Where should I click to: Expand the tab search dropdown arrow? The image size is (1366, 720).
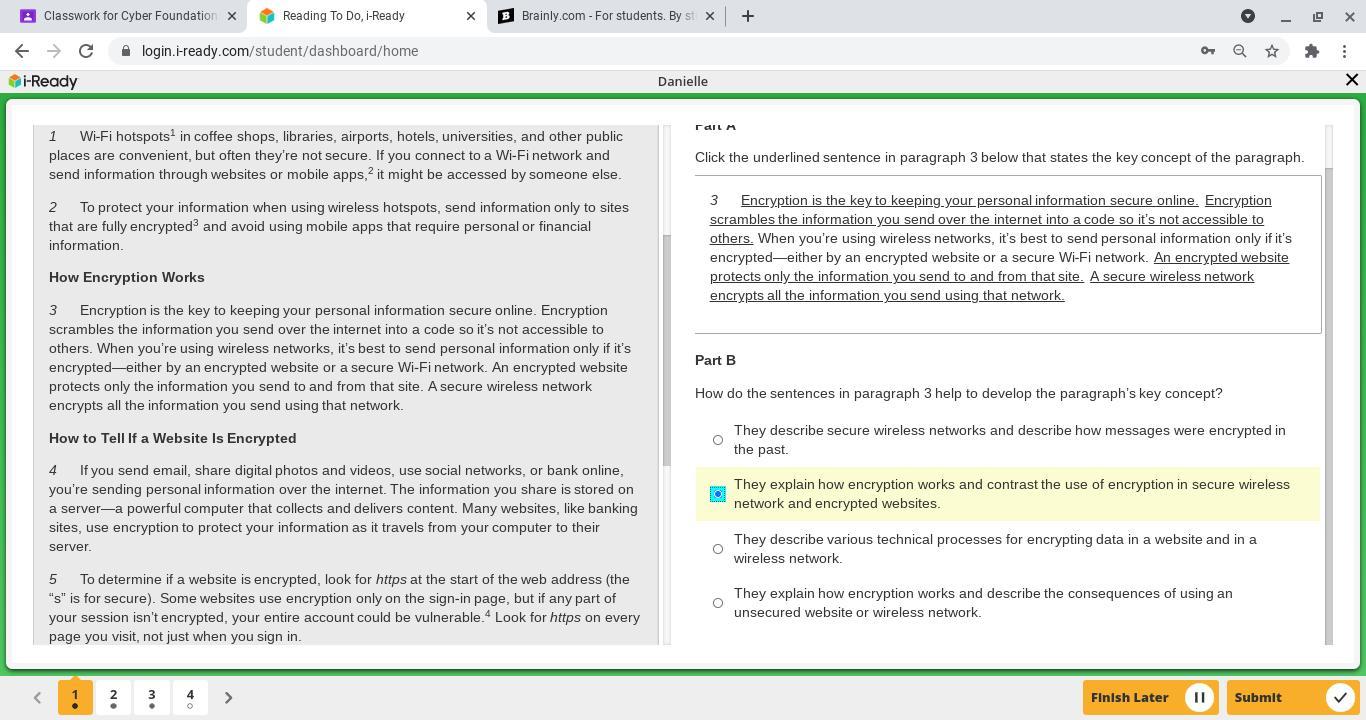pyautogui.click(x=1248, y=16)
